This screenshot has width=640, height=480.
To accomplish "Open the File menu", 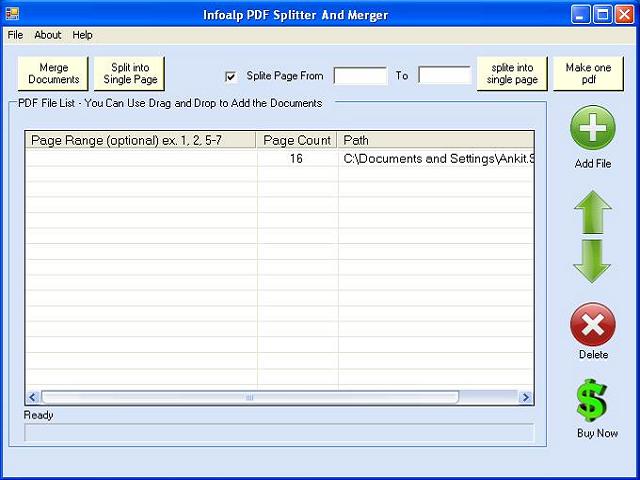I will coord(15,35).
